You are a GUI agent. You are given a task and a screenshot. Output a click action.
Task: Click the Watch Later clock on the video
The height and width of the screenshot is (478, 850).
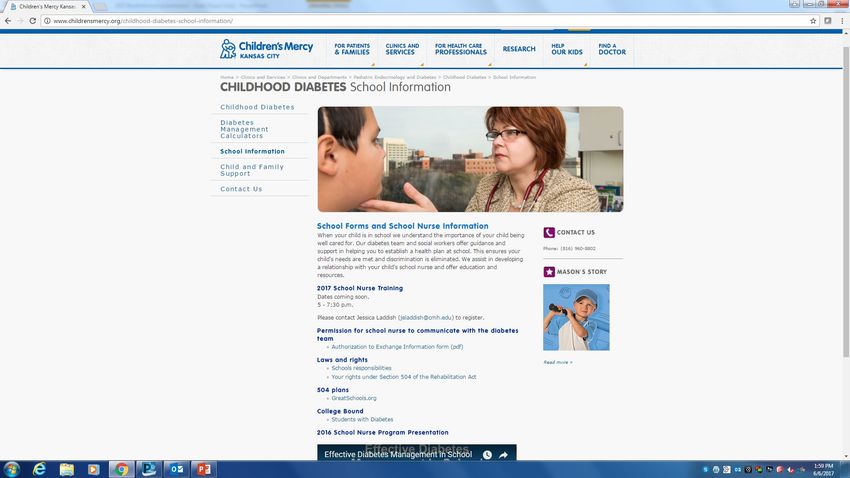[487, 455]
